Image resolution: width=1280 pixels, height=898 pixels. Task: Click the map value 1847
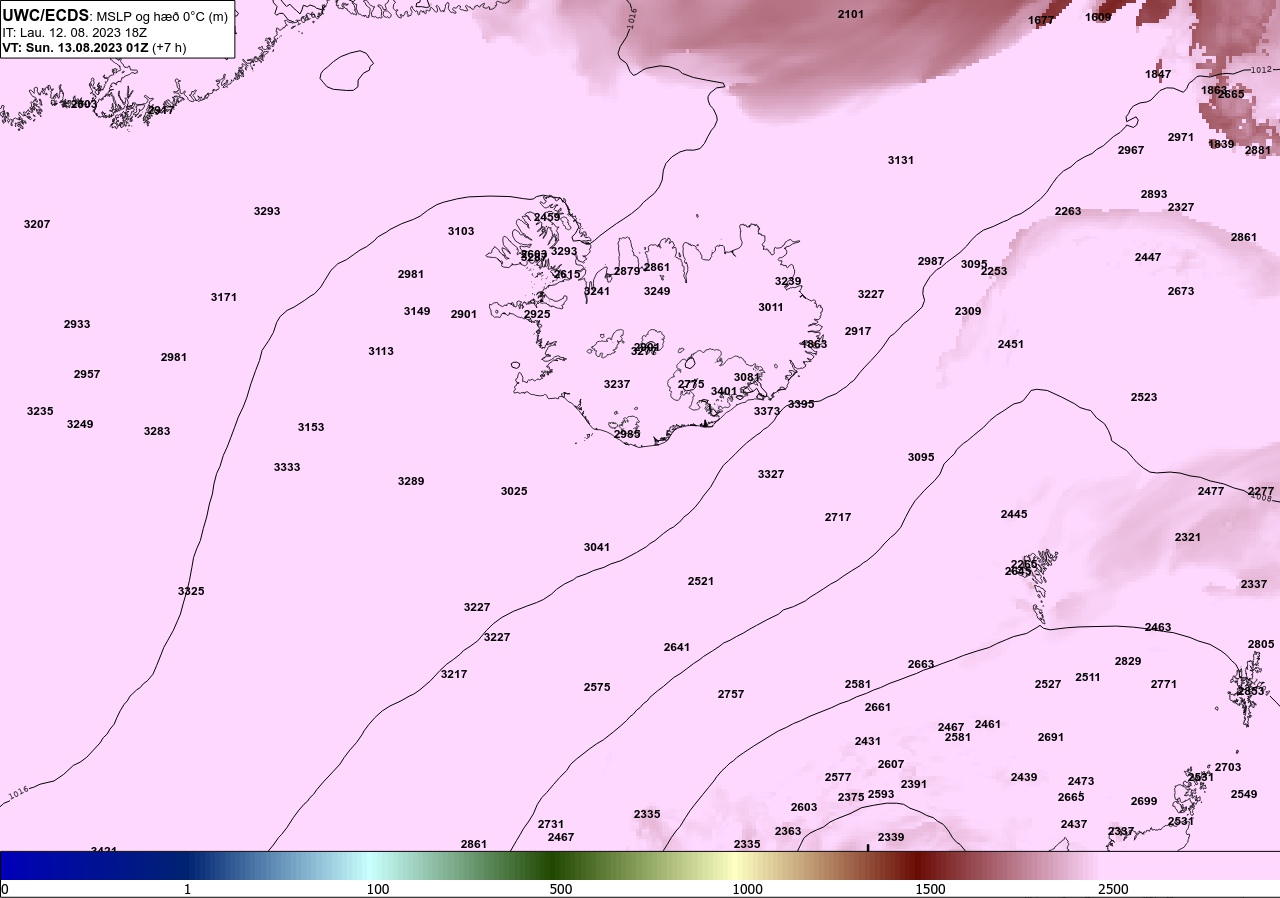[1158, 74]
